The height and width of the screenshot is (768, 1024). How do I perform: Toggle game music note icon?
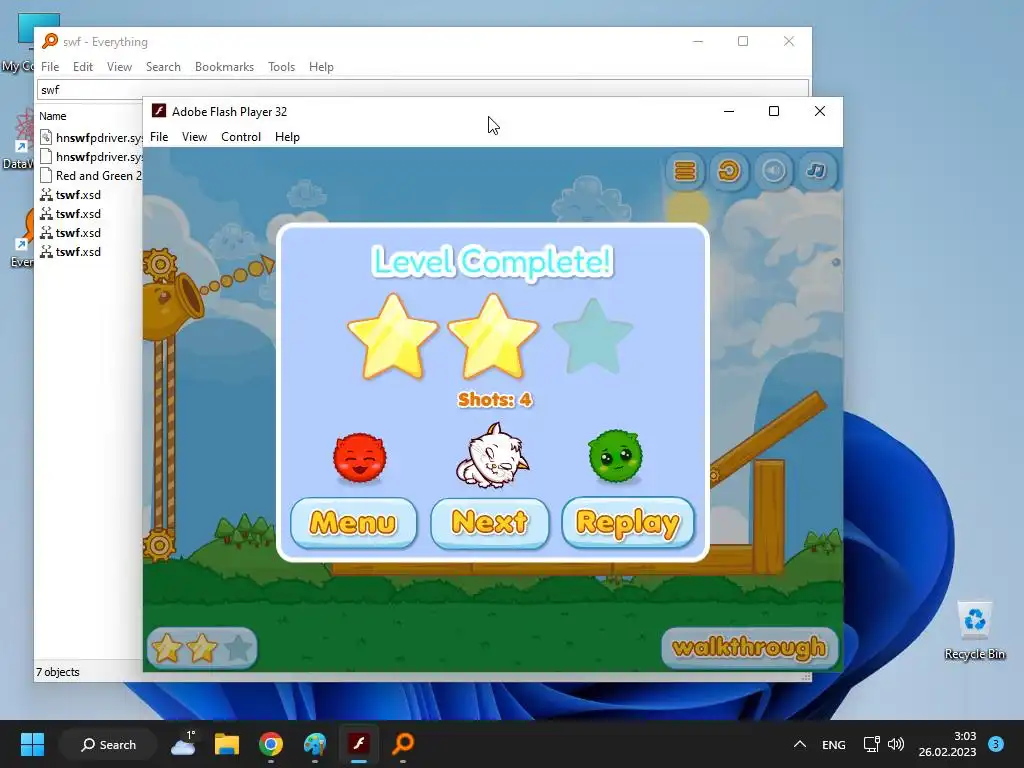point(816,171)
